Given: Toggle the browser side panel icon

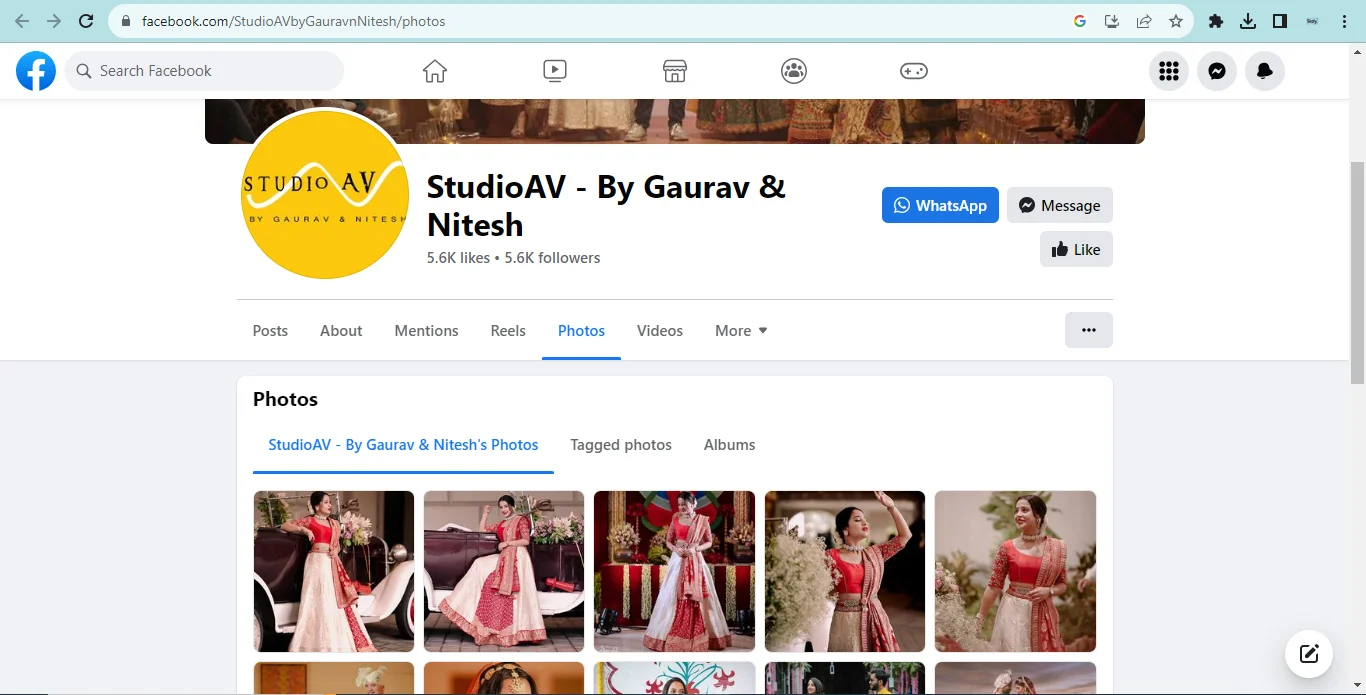Looking at the screenshot, I should pyautogui.click(x=1280, y=21).
